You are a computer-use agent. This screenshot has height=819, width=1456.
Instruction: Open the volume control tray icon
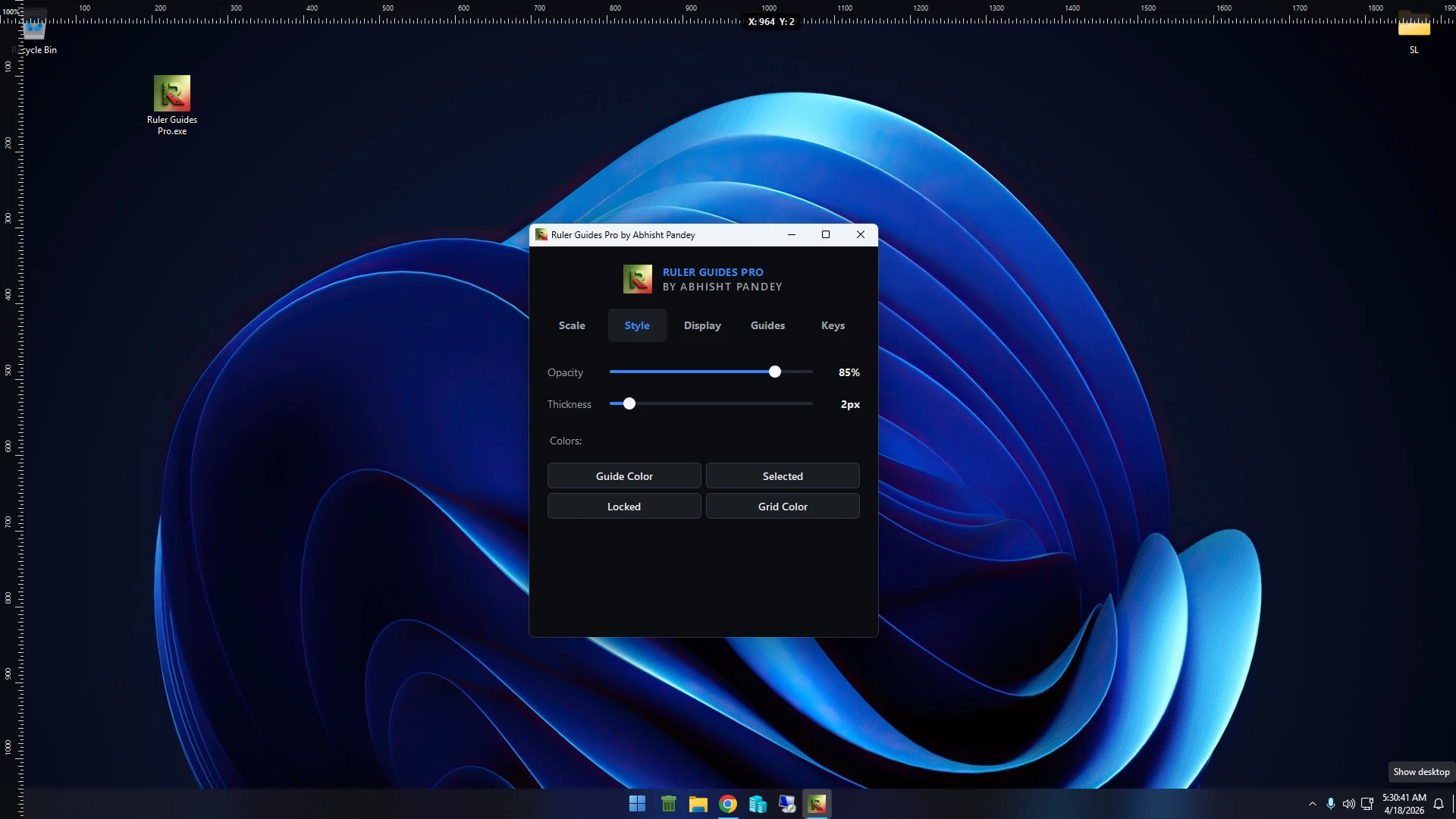coord(1348,804)
